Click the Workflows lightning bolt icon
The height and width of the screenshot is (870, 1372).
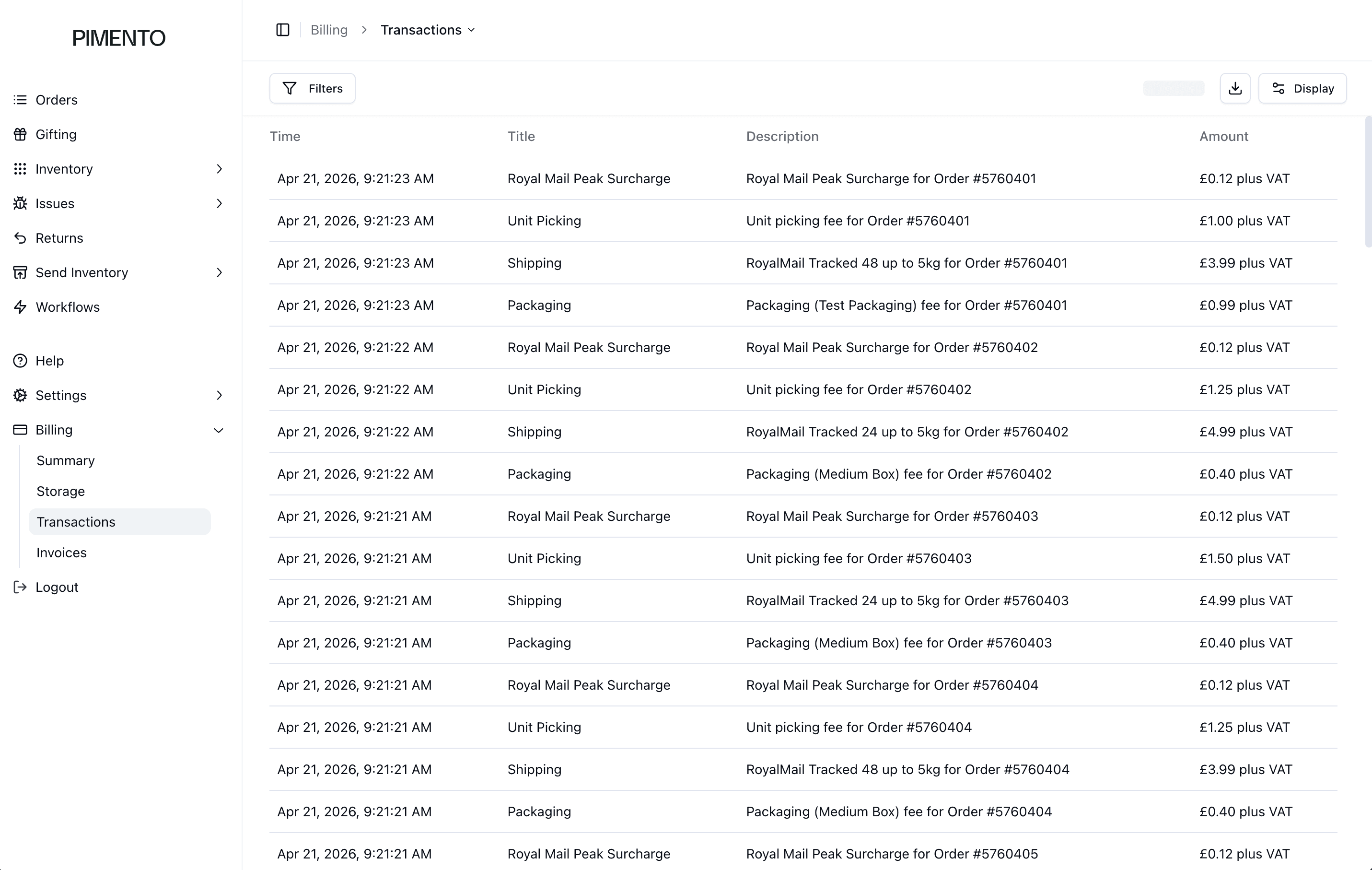[20, 307]
